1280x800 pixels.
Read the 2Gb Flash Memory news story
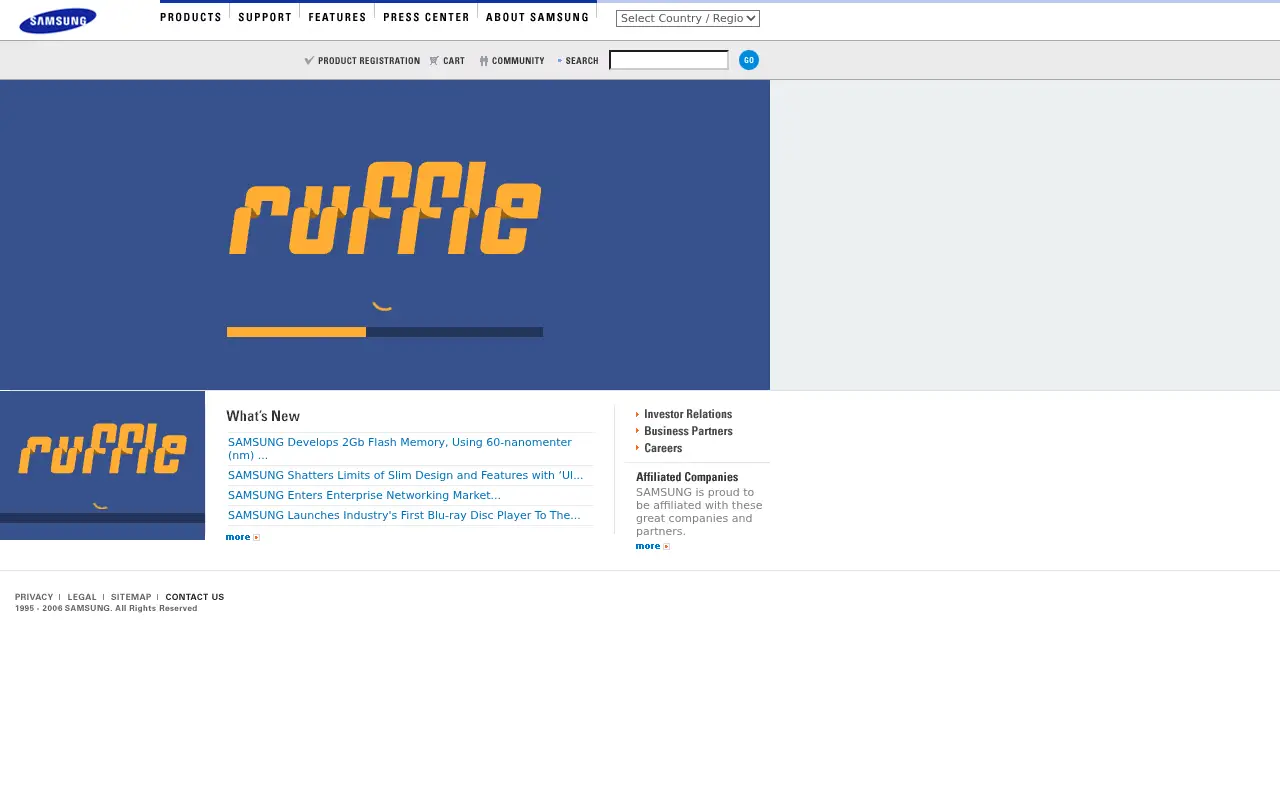point(400,448)
